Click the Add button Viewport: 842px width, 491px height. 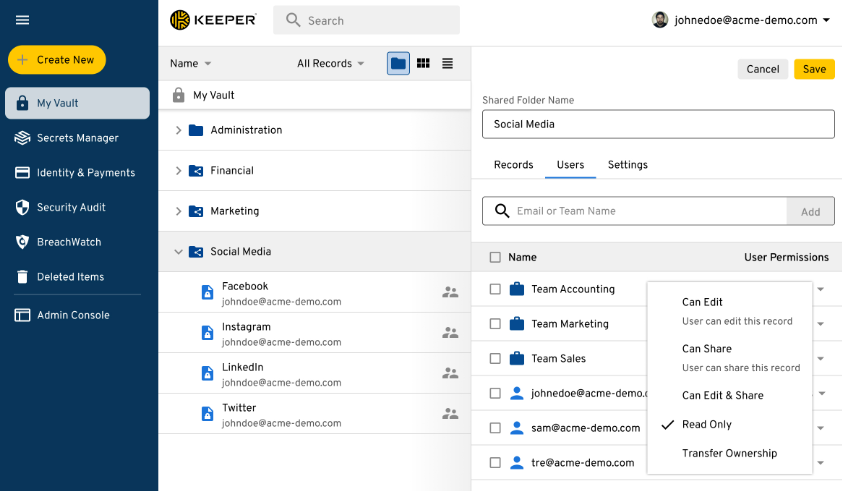click(810, 211)
